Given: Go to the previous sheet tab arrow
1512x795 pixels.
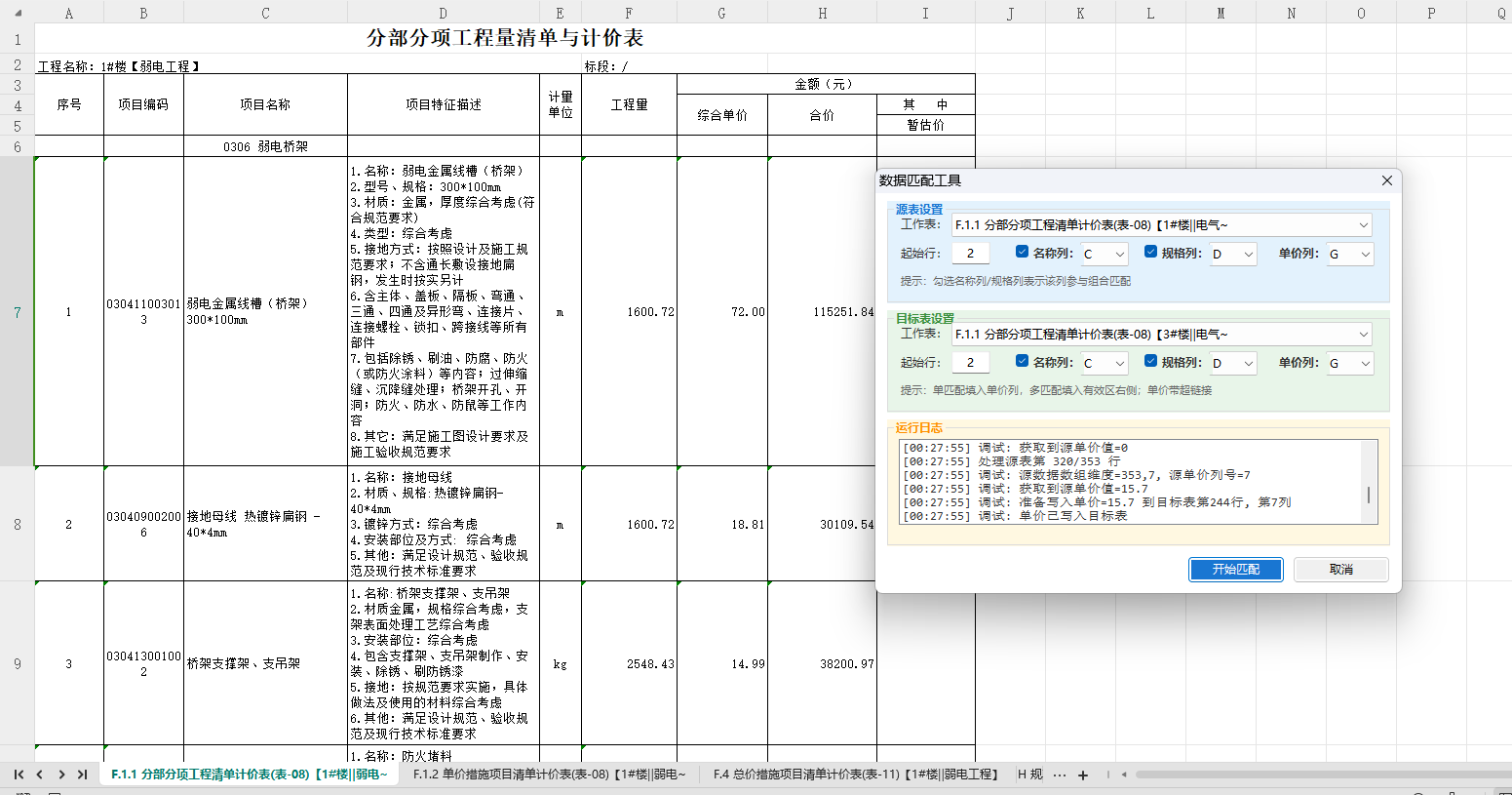Looking at the screenshot, I should pyautogui.click(x=40, y=775).
